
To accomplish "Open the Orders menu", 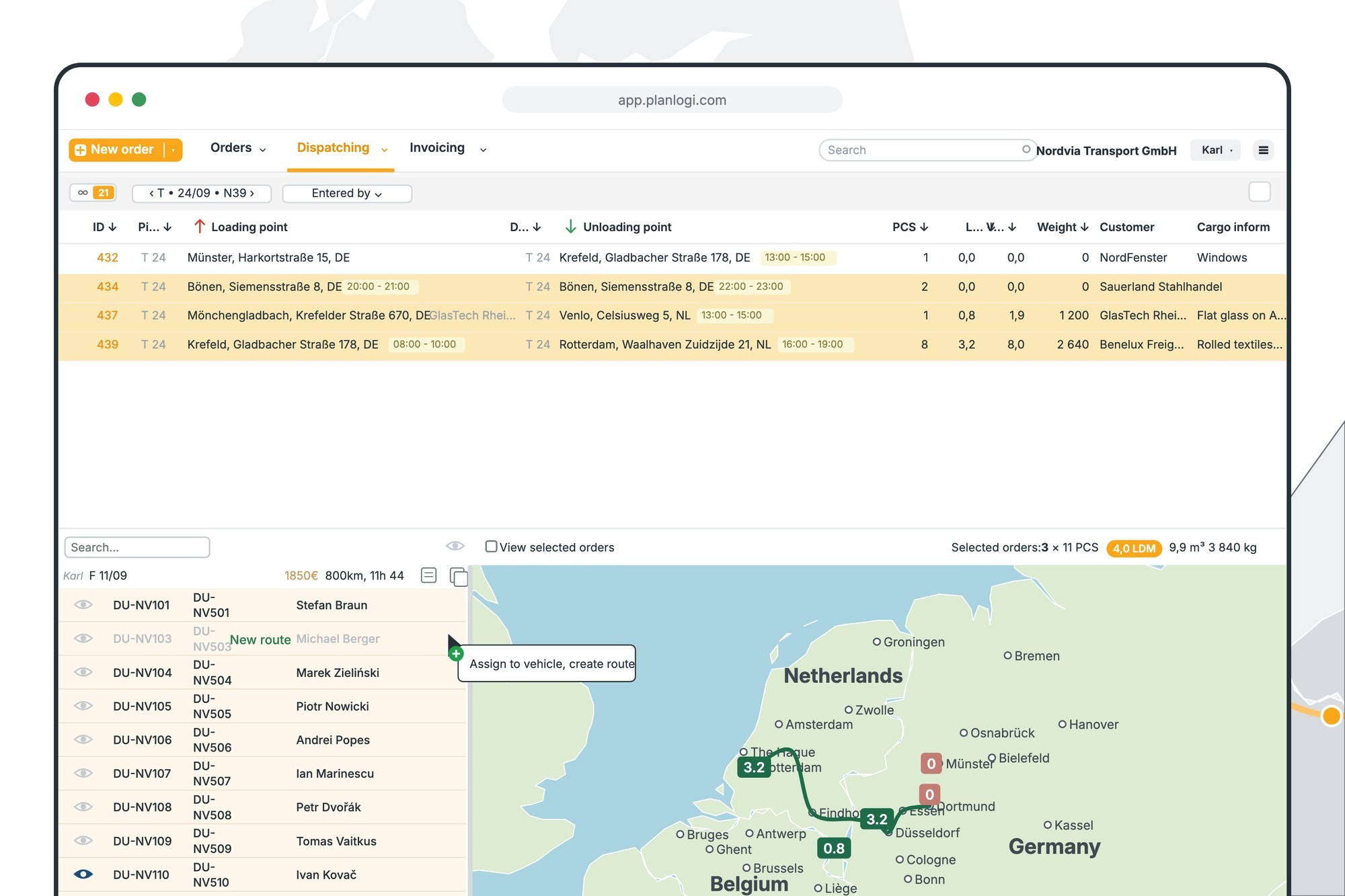I will 238,148.
